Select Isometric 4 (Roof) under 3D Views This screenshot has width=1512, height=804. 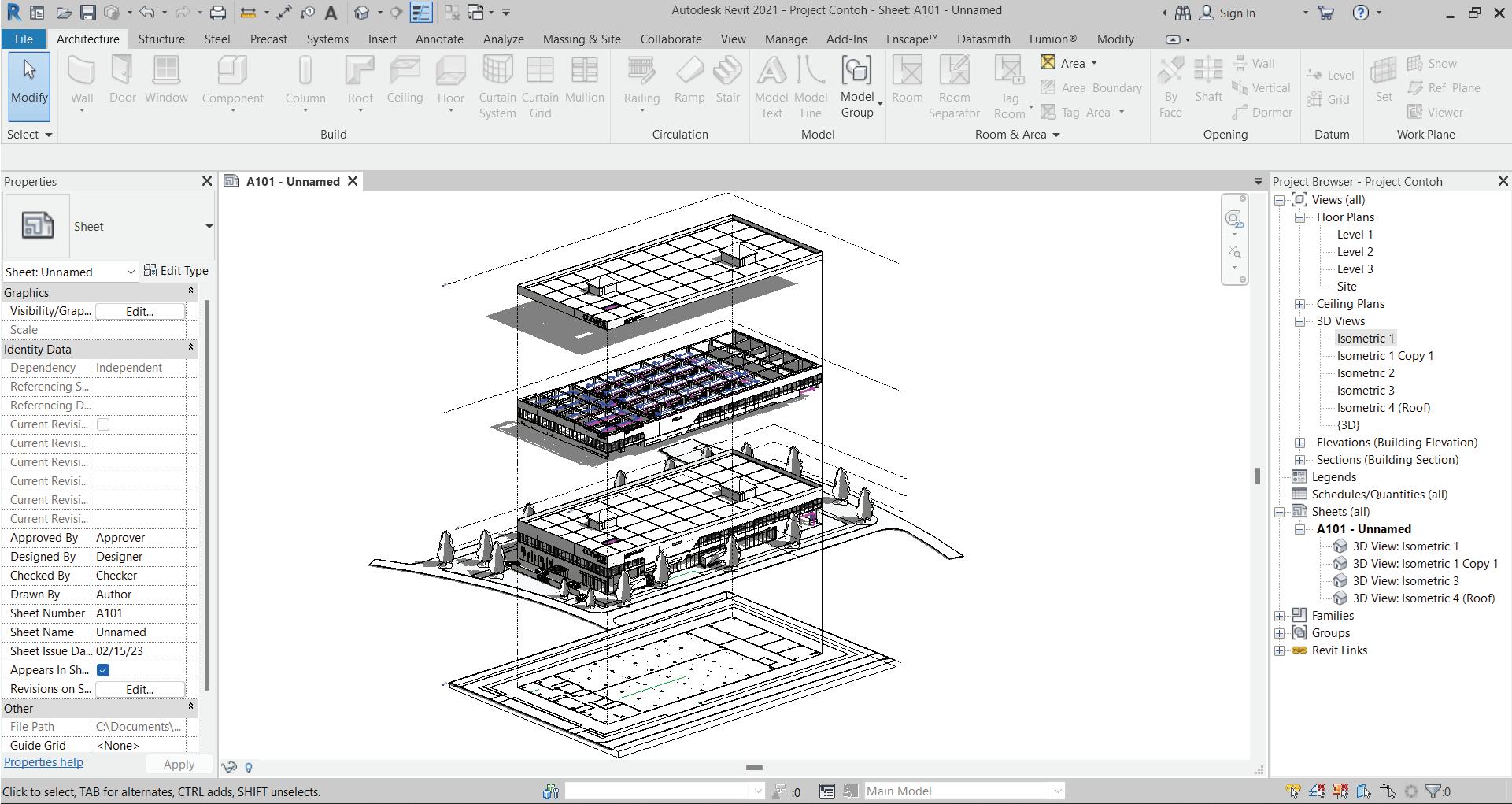click(x=1383, y=408)
